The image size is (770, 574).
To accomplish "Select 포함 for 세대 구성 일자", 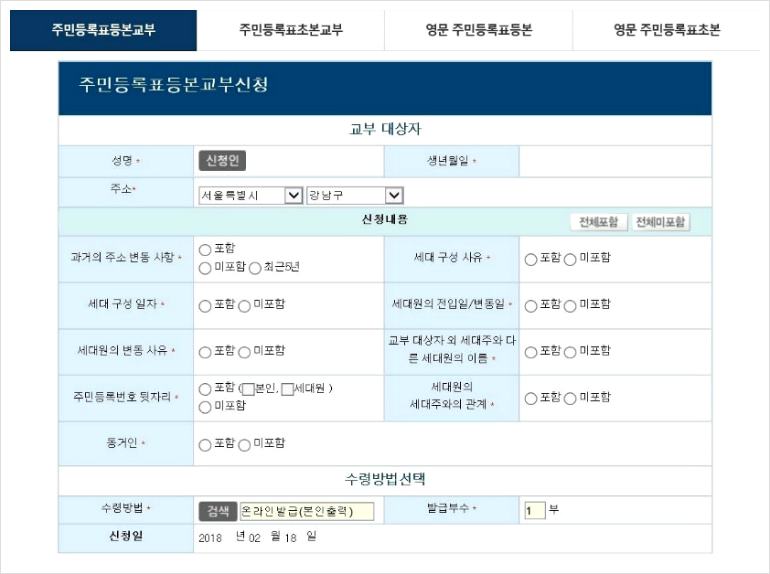I will (x=205, y=306).
